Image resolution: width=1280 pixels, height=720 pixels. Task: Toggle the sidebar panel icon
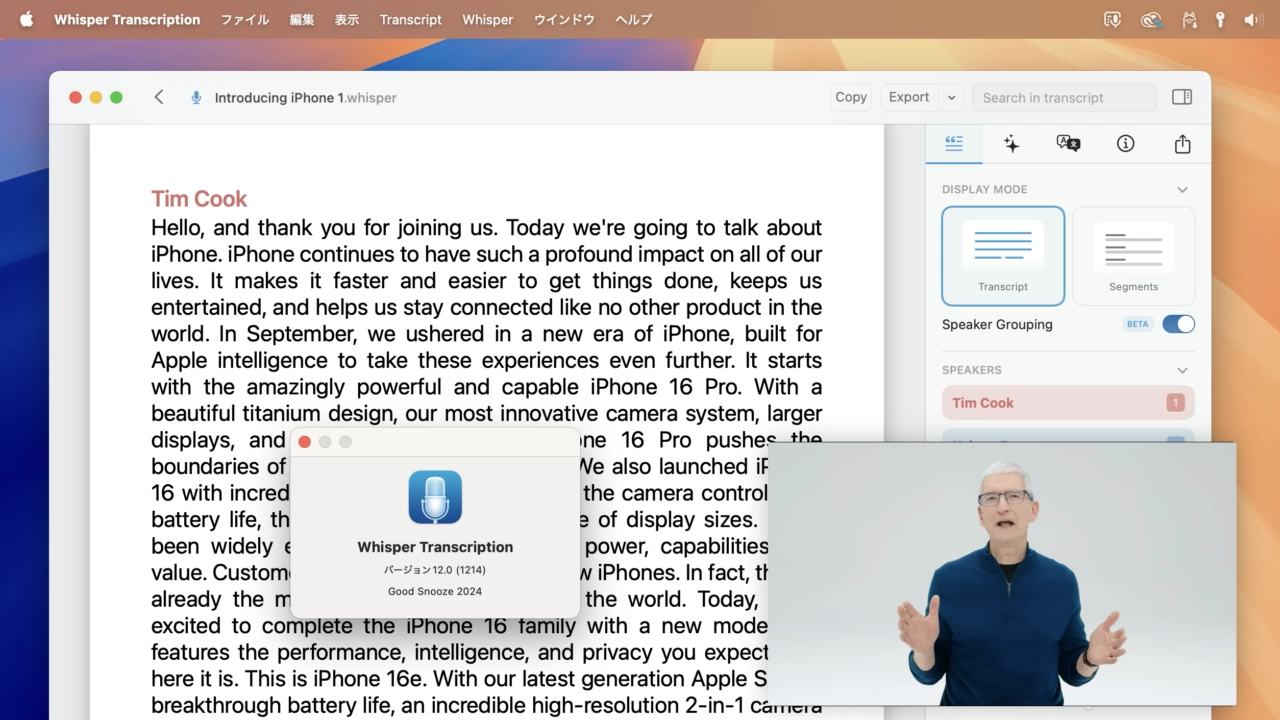coord(1182,97)
